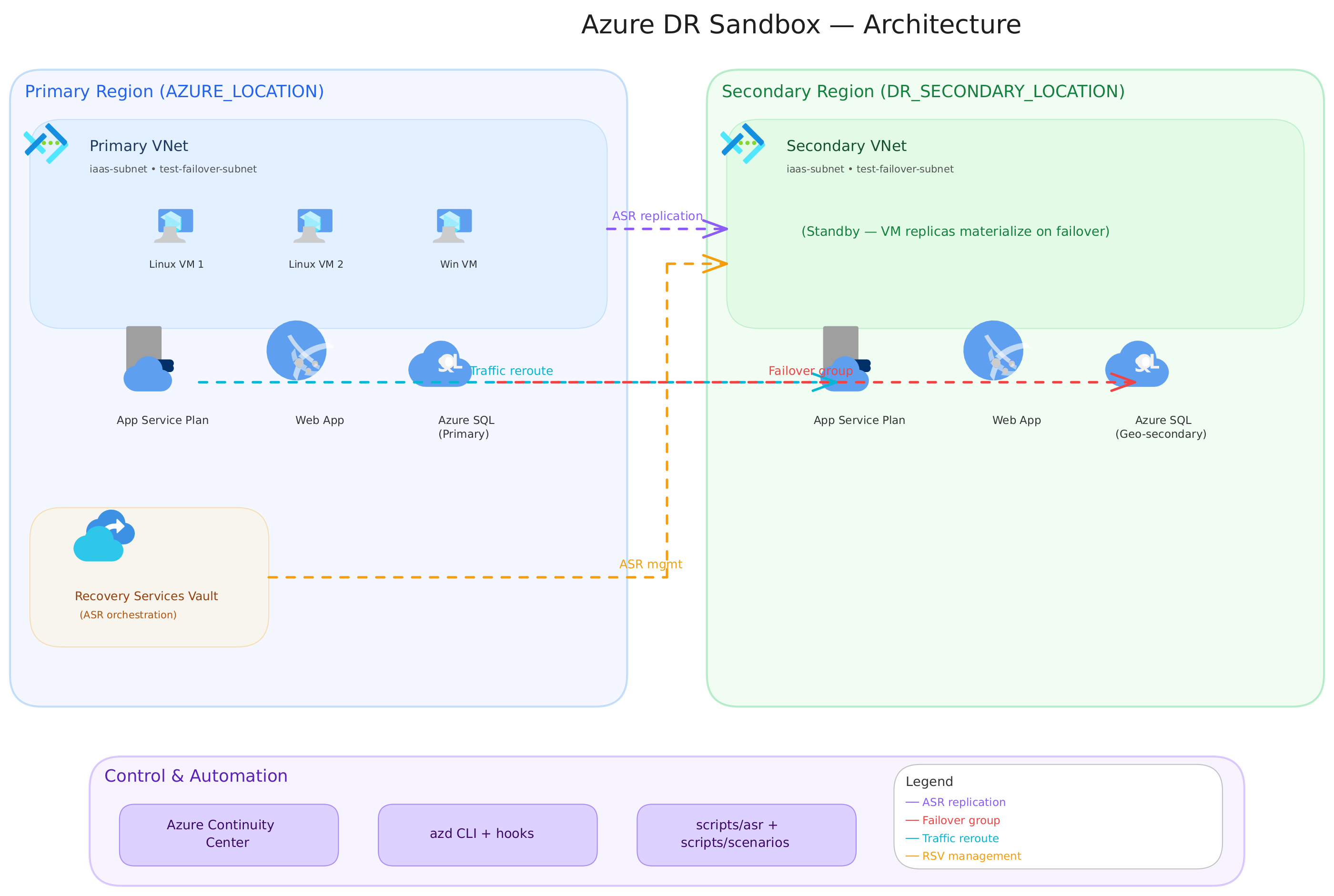This screenshot has height=896, width=1334.
Task: Click the azd CLI + hooks box
Action: point(487,835)
